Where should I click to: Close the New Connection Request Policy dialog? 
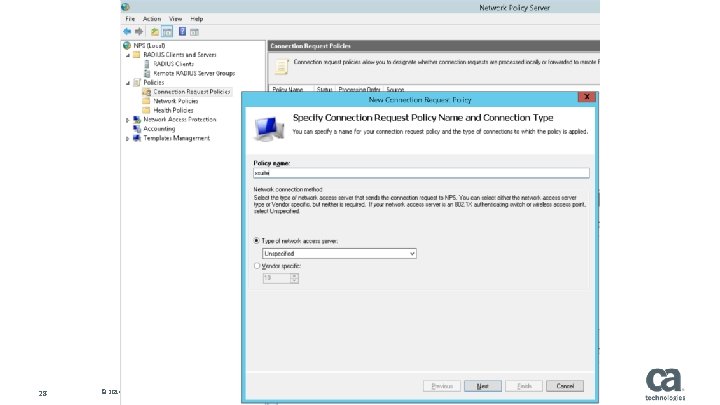[586, 97]
